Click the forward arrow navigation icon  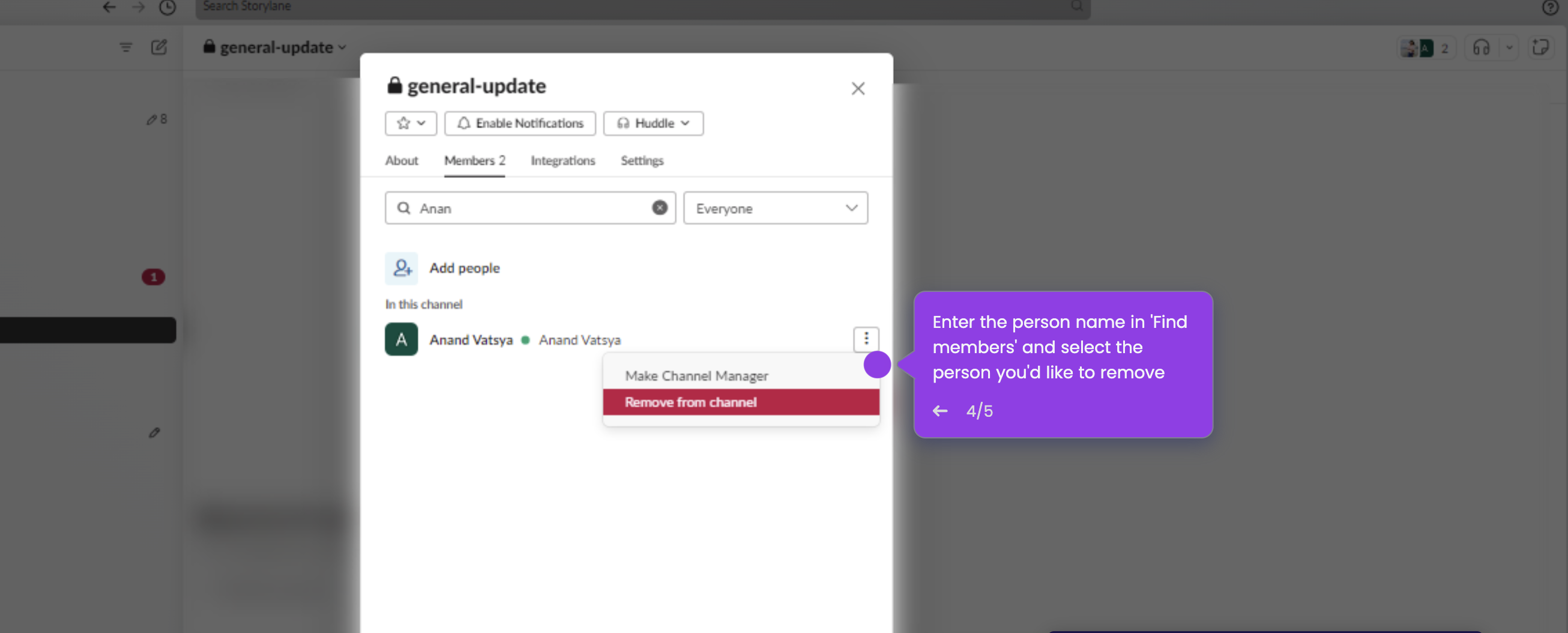pyautogui.click(x=138, y=7)
